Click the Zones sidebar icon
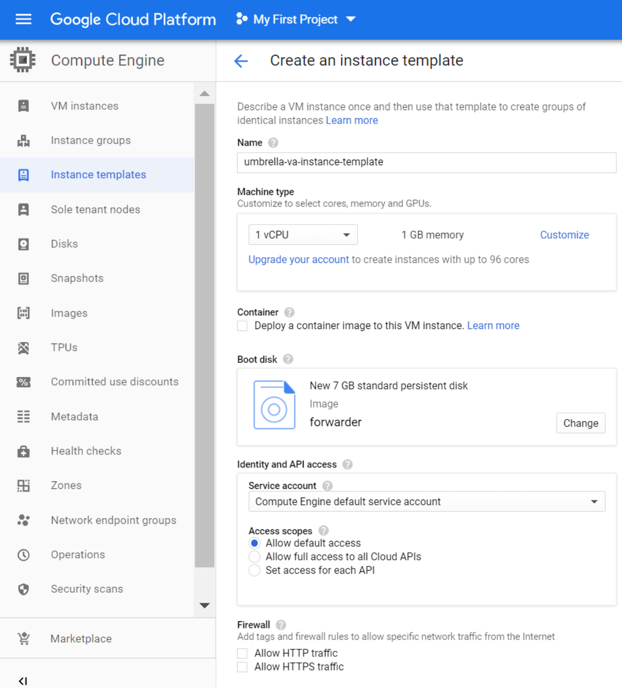 [x=23, y=485]
